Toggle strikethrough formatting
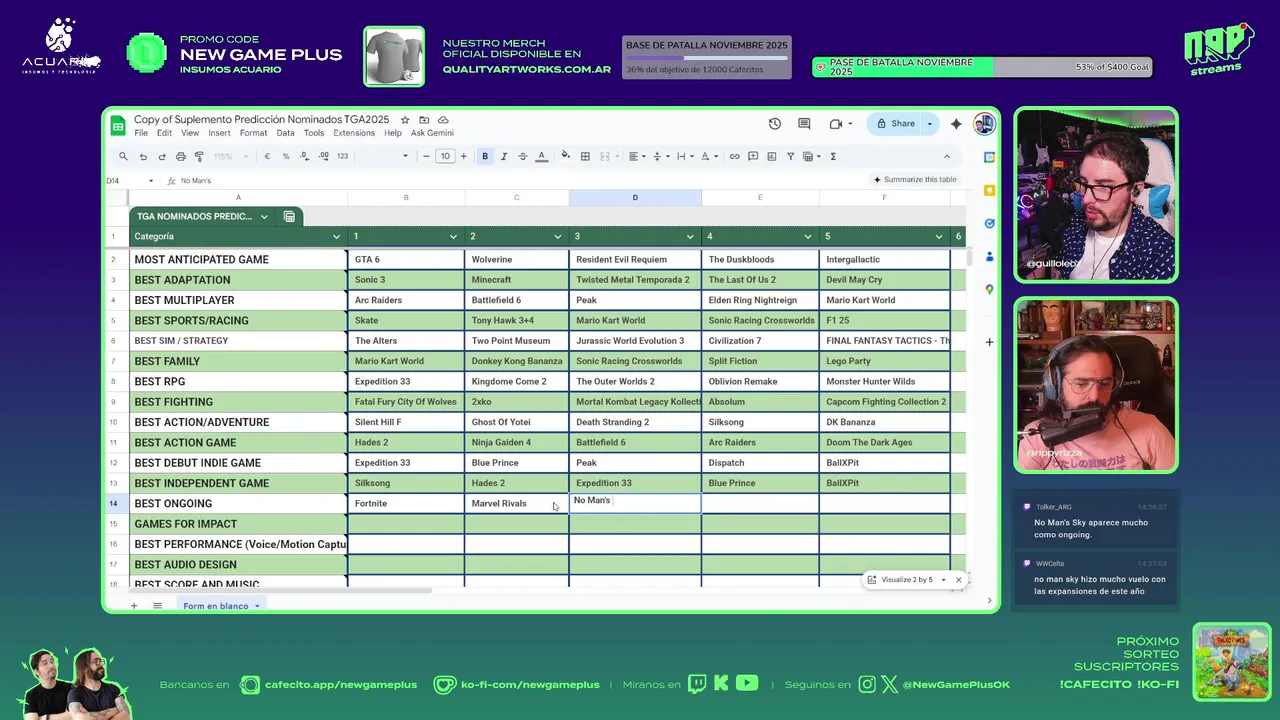 coord(522,156)
